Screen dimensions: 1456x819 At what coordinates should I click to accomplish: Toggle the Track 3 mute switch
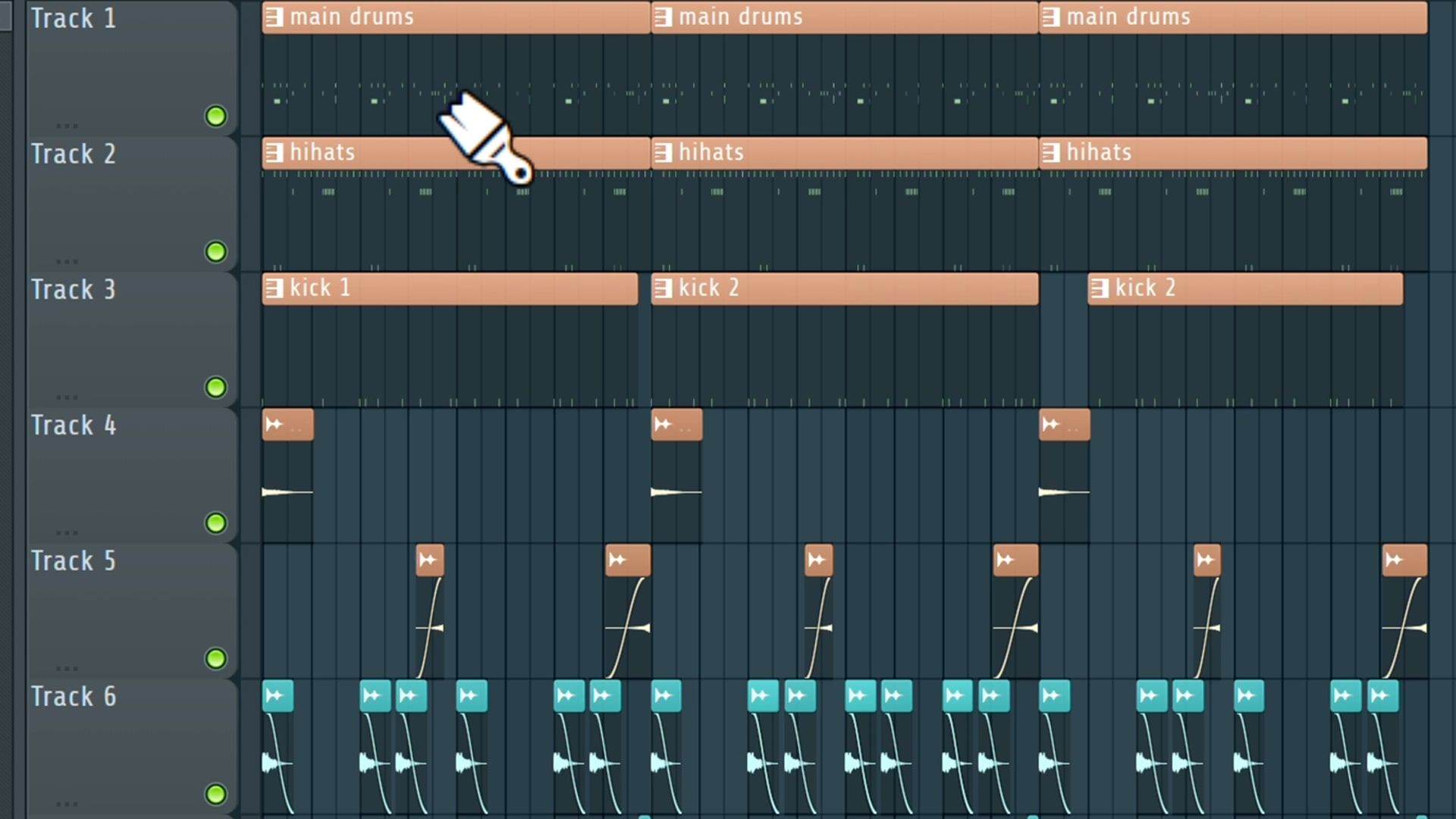pyautogui.click(x=216, y=388)
